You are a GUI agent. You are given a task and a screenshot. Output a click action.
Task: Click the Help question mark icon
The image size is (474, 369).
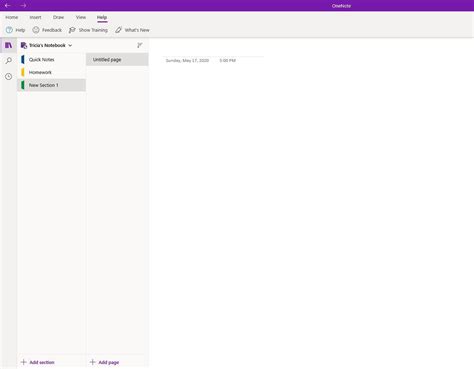9,30
